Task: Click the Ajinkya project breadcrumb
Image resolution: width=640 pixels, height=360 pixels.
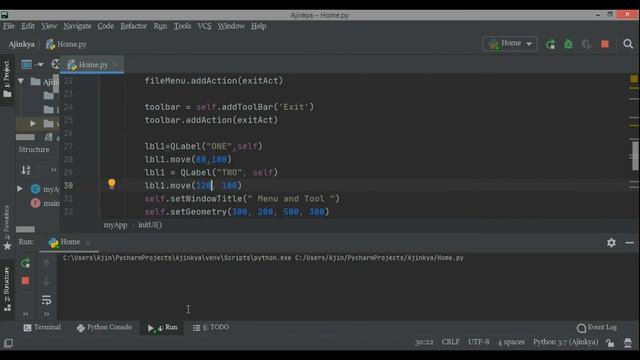Action: point(22,44)
